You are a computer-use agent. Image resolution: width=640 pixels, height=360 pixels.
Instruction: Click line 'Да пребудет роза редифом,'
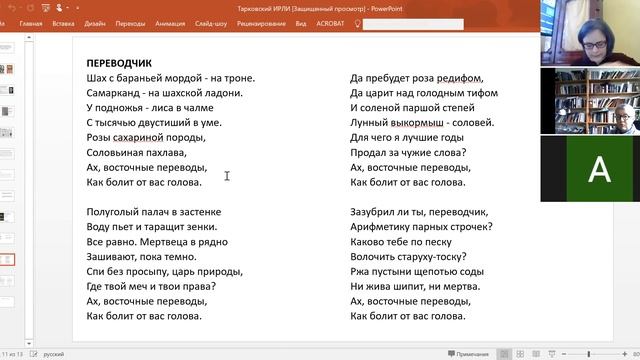coord(417,78)
